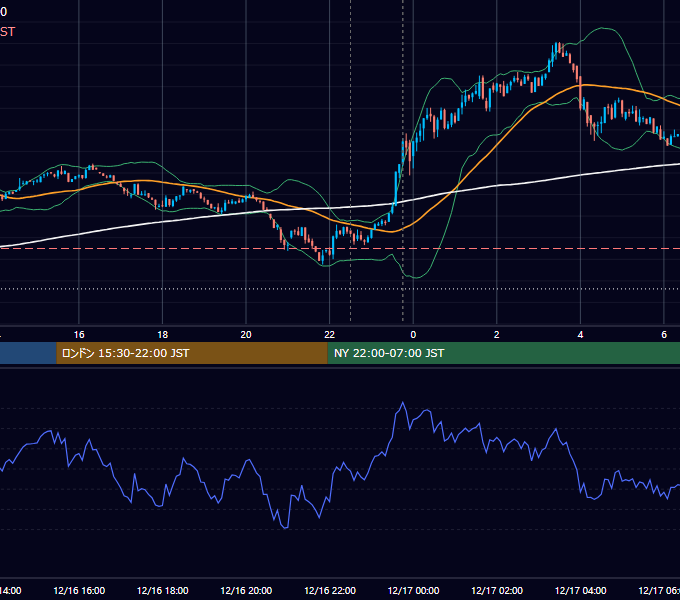Click the blue Tokyo session band segment
Viewport: 680px width, 600px height.
point(28,353)
